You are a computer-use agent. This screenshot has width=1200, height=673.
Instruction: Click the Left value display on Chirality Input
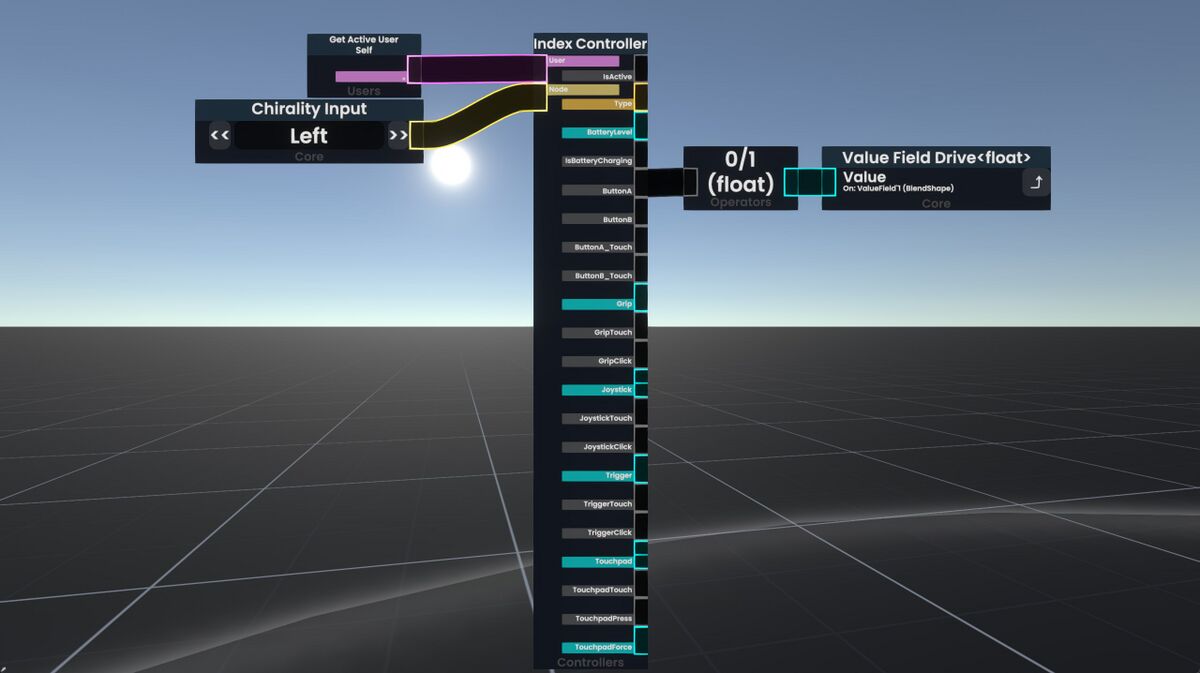tap(308, 135)
